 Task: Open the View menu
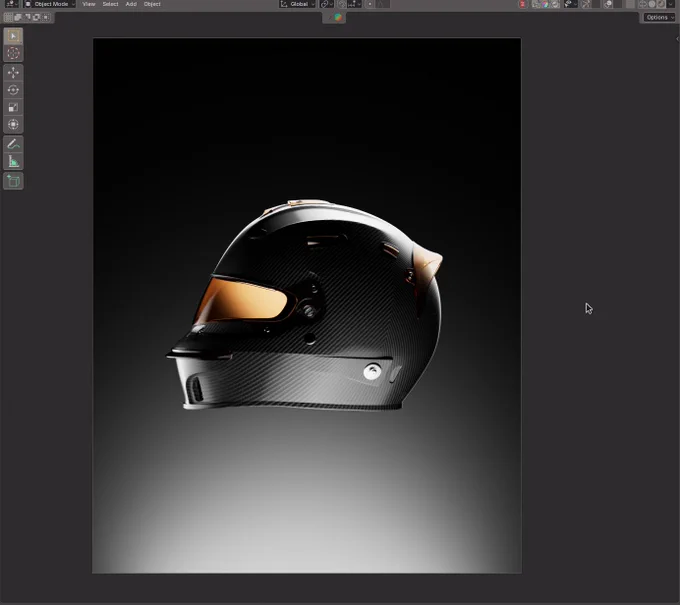click(89, 4)
